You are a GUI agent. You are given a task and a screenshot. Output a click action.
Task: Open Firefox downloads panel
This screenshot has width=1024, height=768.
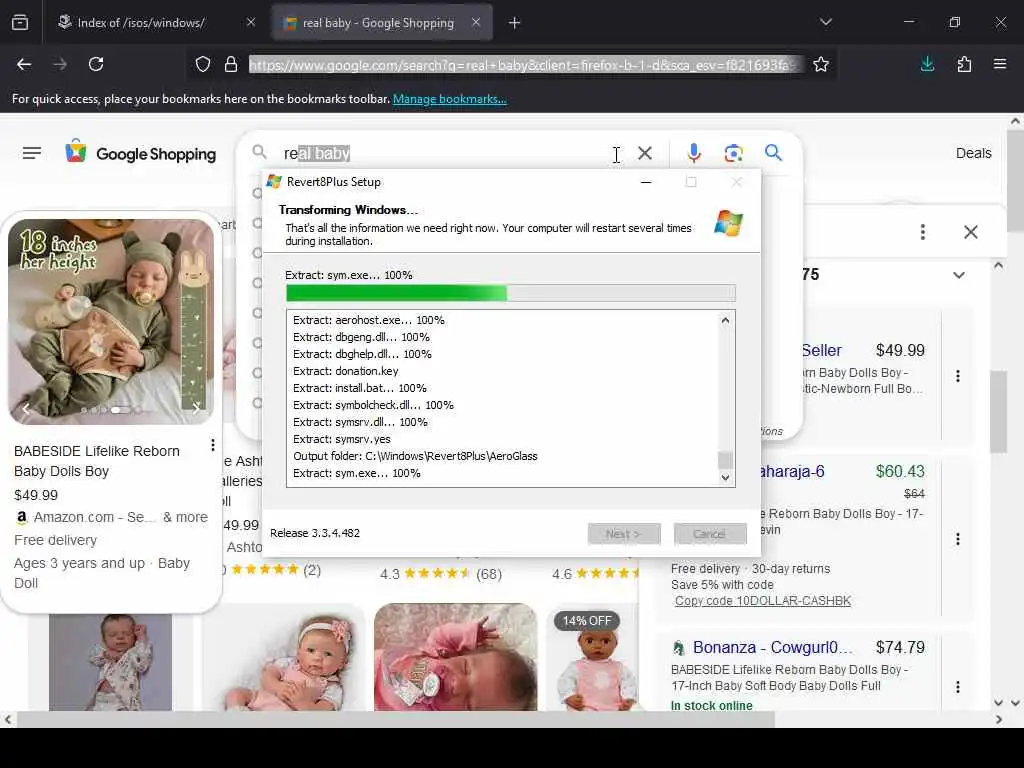[x=927, y=64]
